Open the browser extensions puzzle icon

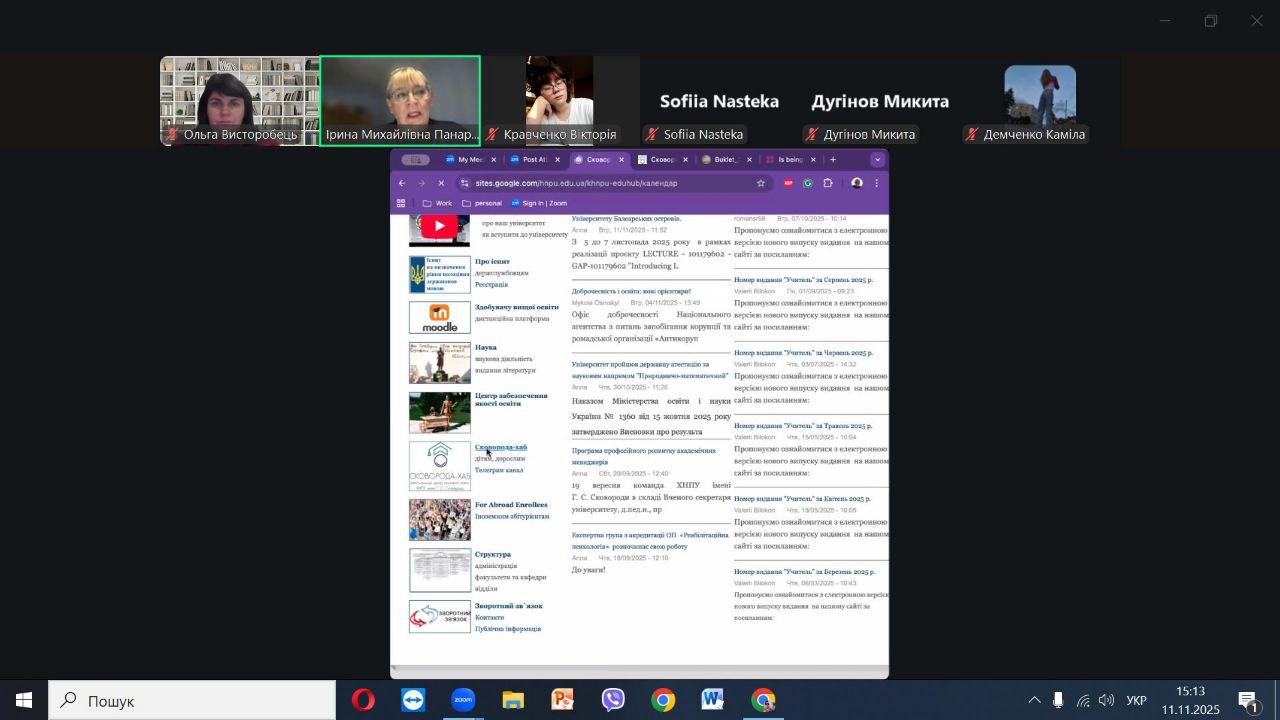(828, 183)
